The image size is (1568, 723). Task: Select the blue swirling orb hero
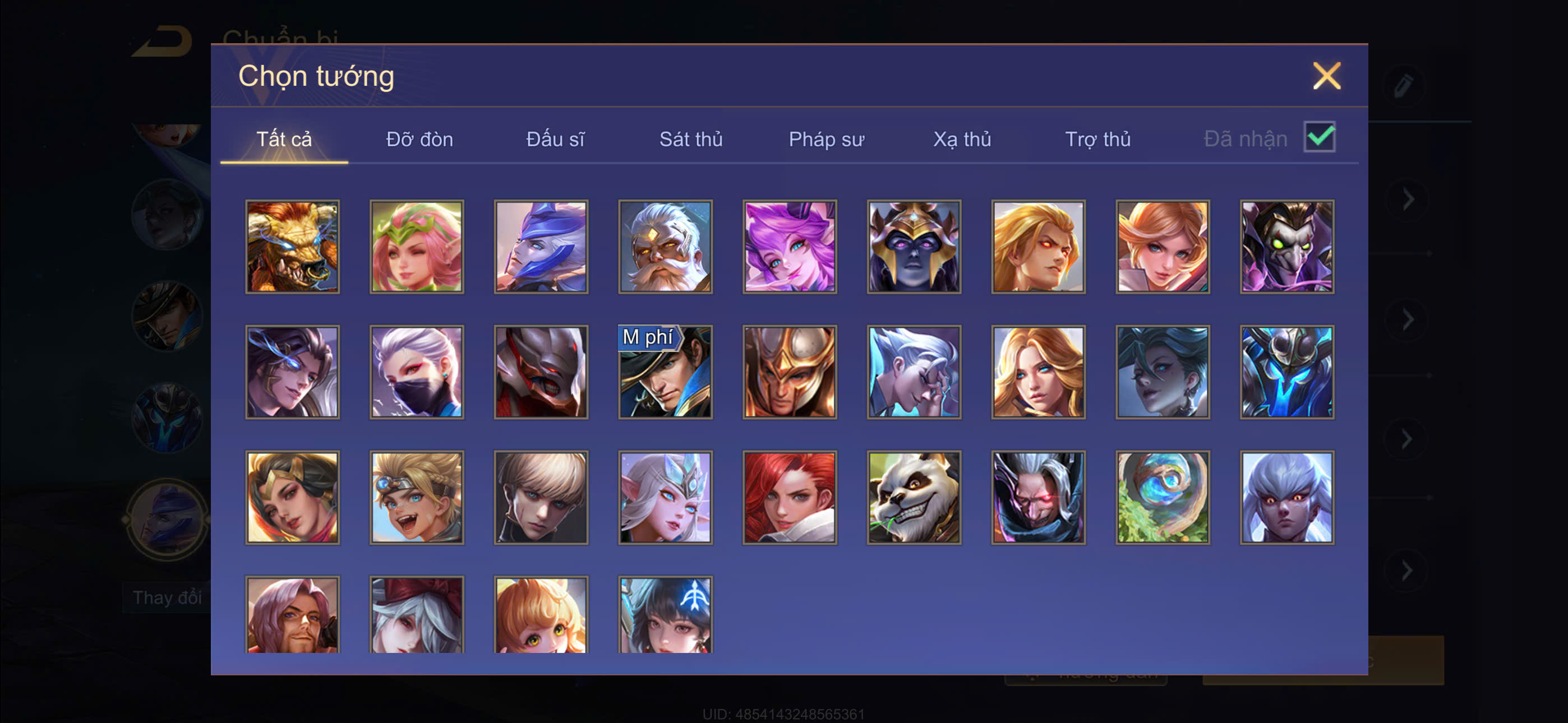(1162, 497)
